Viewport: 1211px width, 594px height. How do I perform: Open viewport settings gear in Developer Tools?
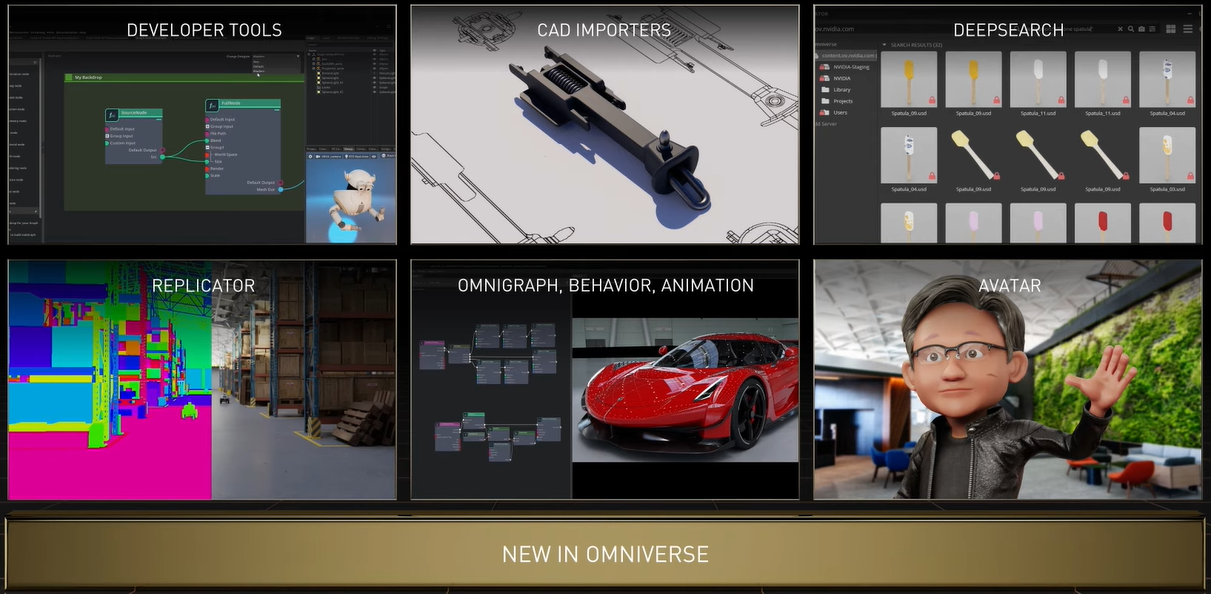point(310,156)
